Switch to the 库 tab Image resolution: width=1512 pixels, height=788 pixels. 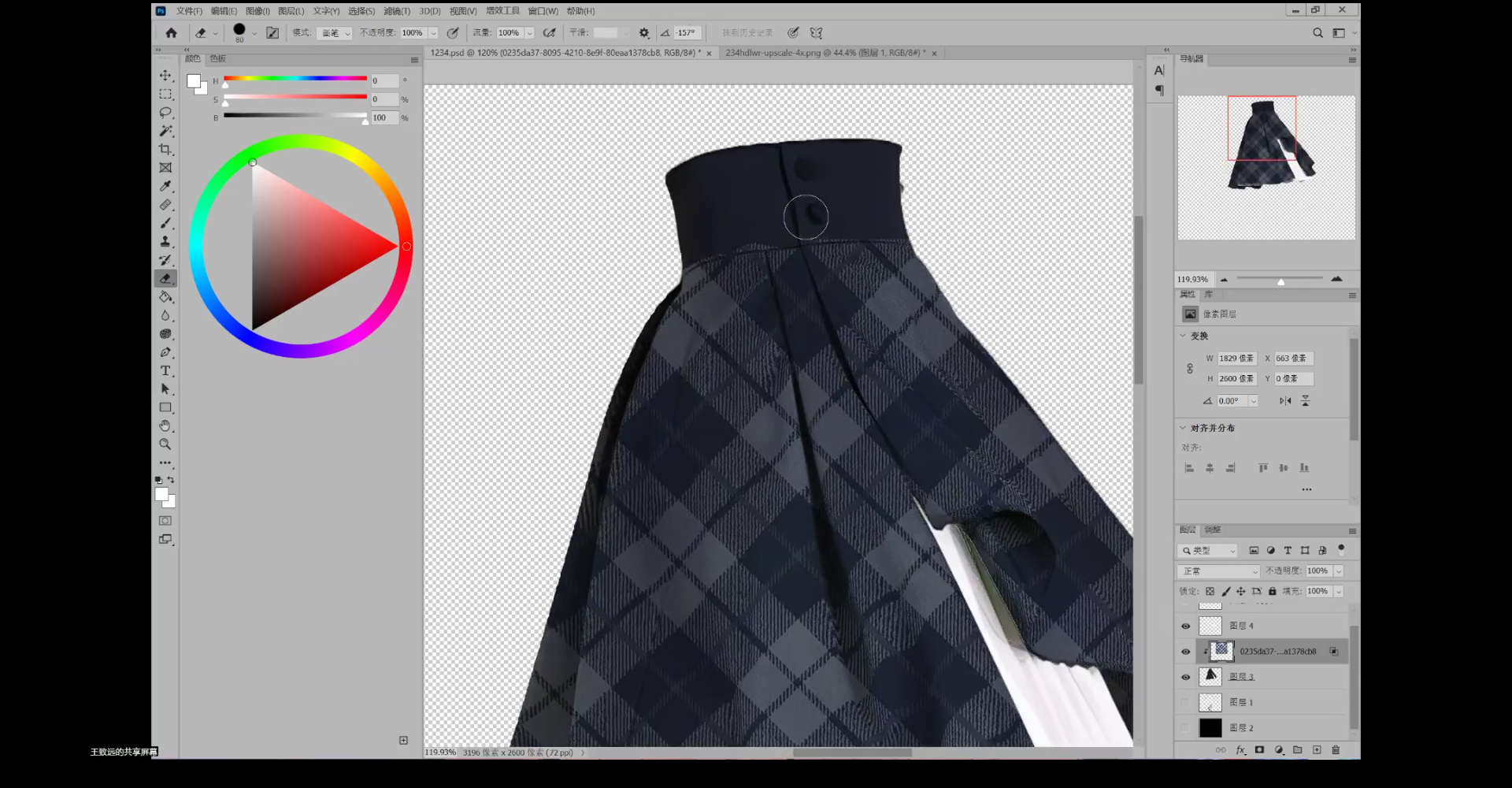click(1209, 294)
